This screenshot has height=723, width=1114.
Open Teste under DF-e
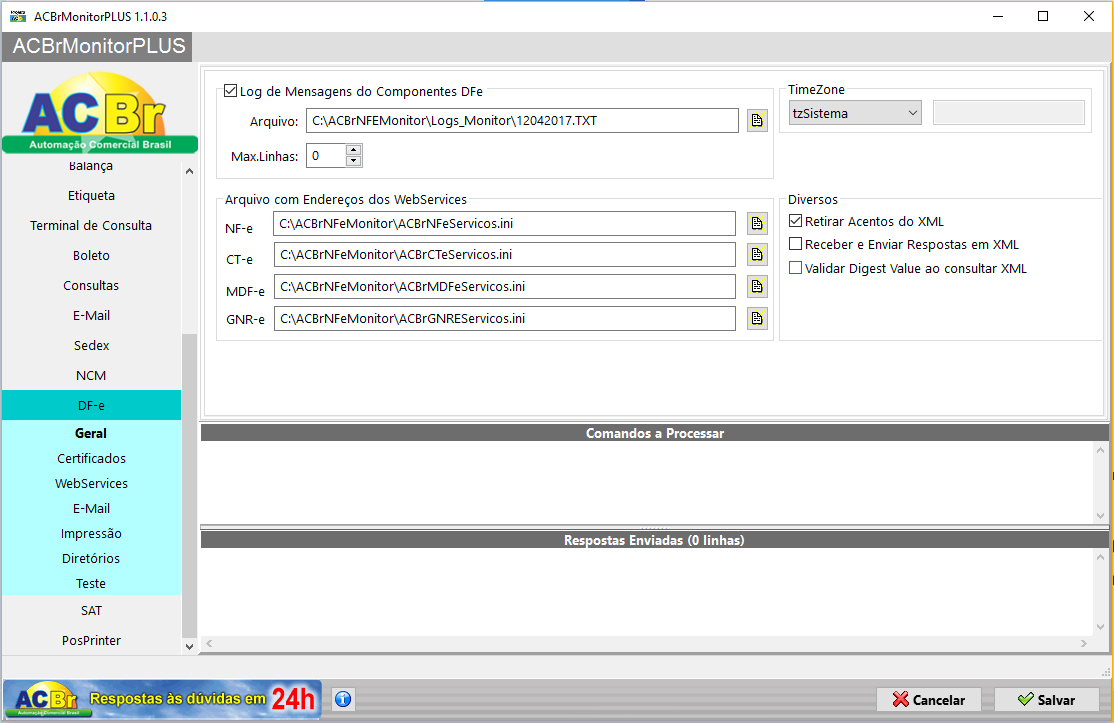click(x=91, y=583)
